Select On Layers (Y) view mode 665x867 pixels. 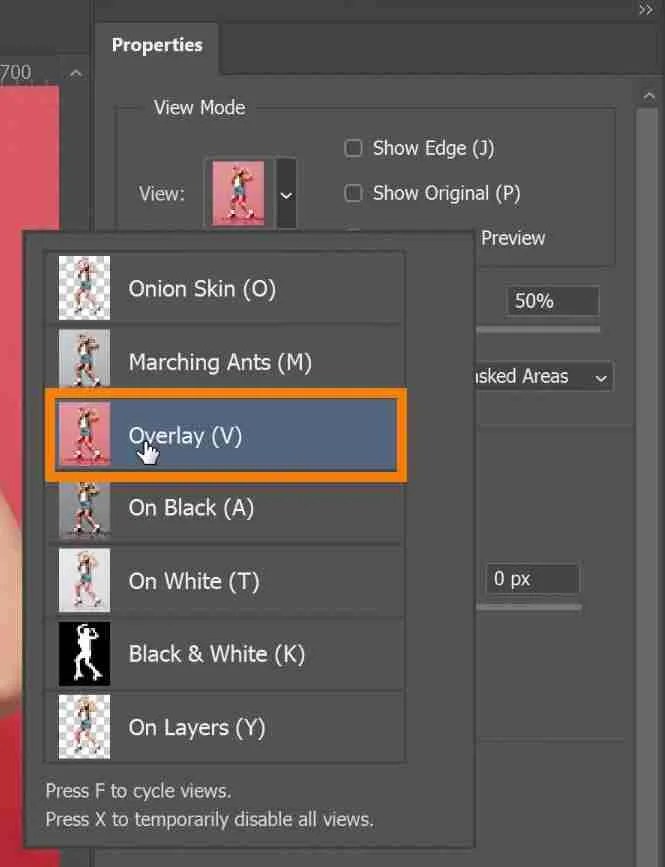[224, 727]
